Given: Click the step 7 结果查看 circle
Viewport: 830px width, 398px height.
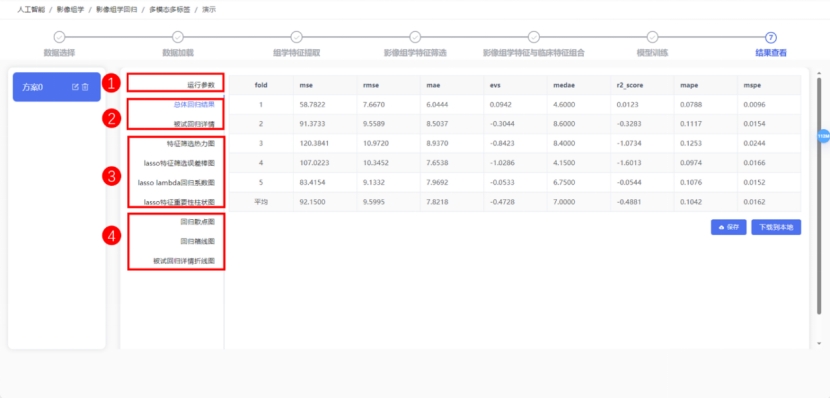Looking at the screenshot, I should pos(771,37).
